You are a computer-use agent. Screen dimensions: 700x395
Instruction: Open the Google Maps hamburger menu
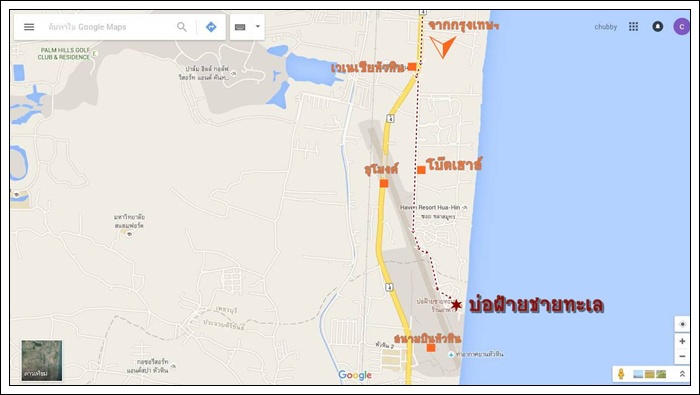coord(29,27)
